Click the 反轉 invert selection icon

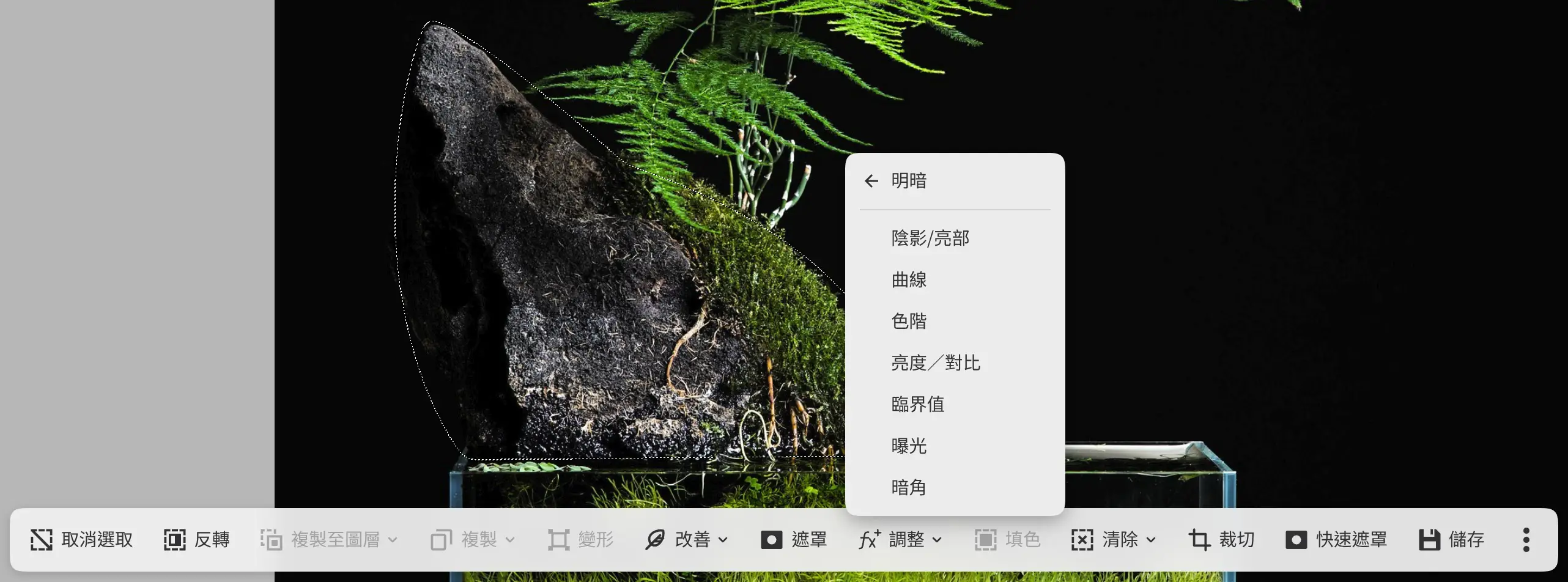click(174, 540)
